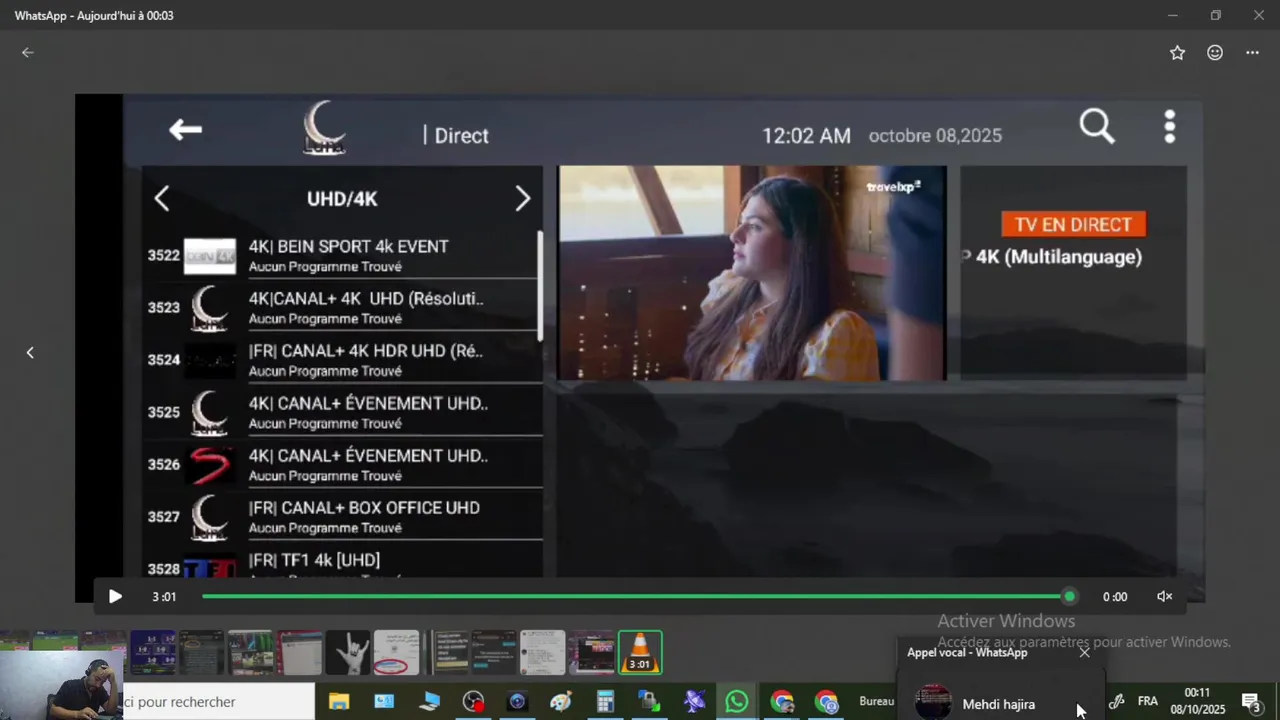
Task: Click the Bureau toolbar label
Action: pos(876,702)
